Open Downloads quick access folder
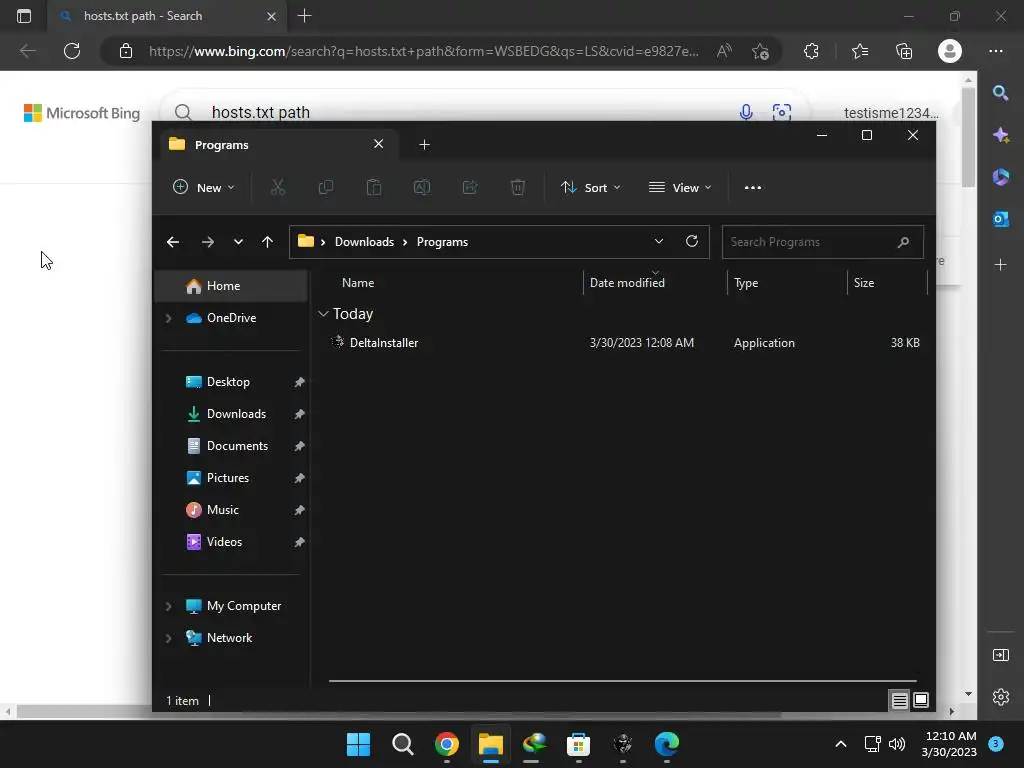The width and height of the screenshot is (1024, 768). pos(231,414)
